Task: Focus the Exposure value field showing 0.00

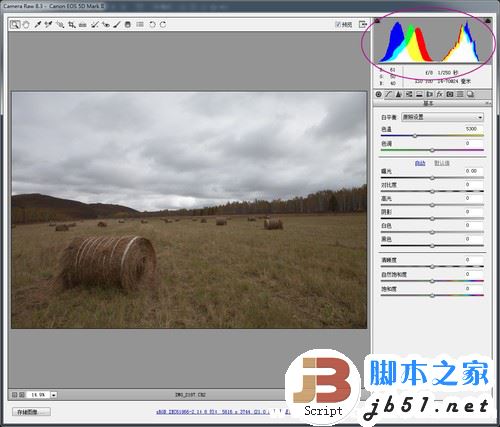Action: point(474,171)
